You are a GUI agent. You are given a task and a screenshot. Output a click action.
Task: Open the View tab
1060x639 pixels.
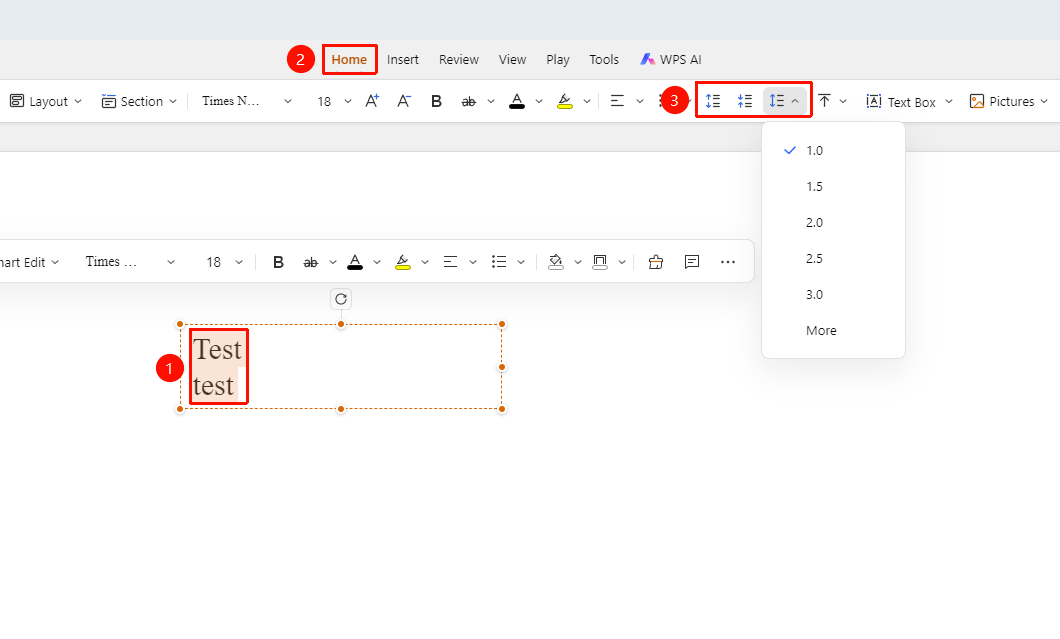[512, 60]
